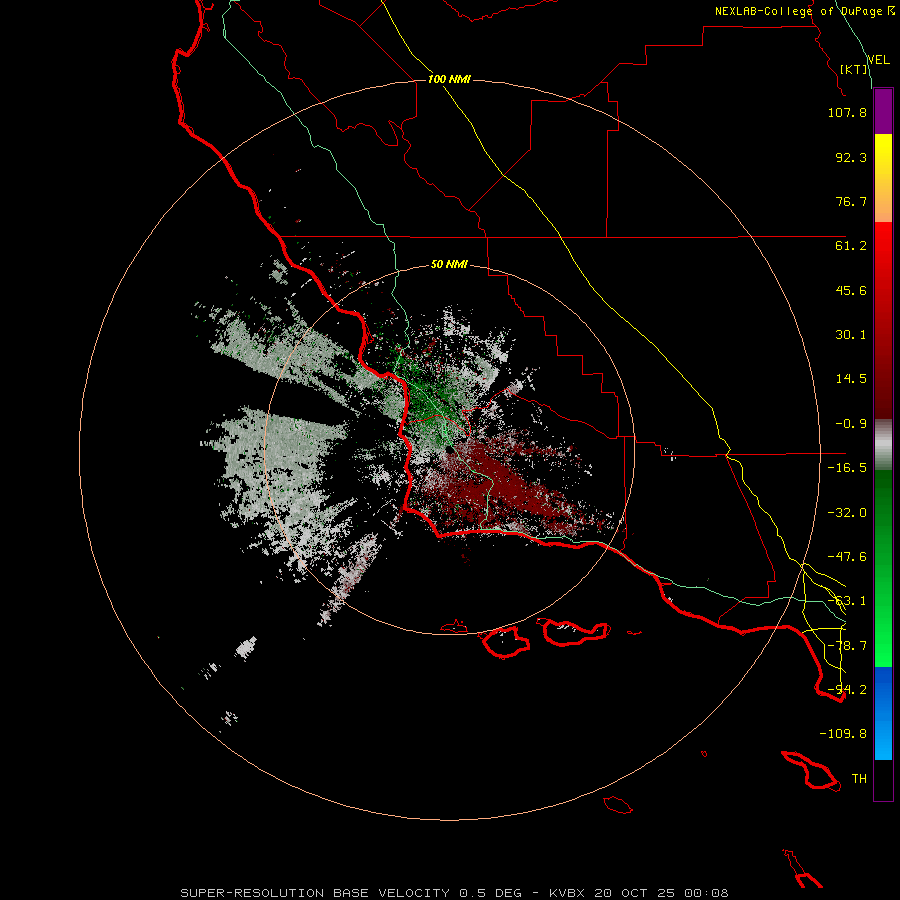The width and height of the screenshot is (900, 900).
Task: Click the 61.2 velocity scale value
Action: [851, 246]
